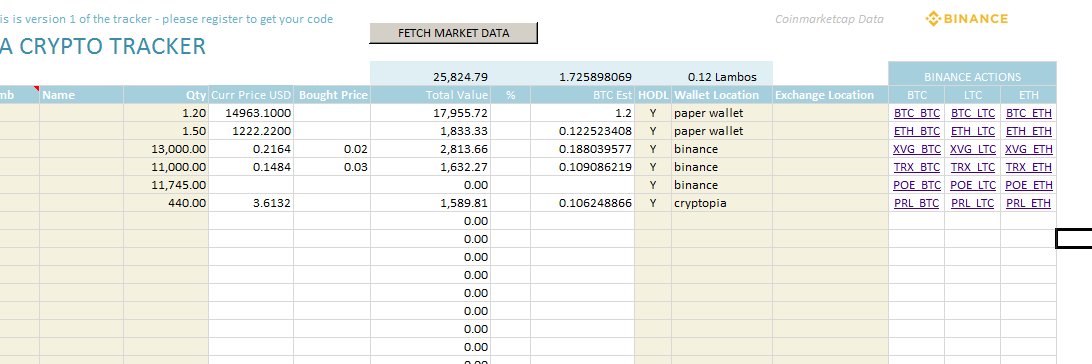The width and height of the screenshot is (1092, 364).
Task: Select the Coinmarketcap Data label
Action: [829, 19]
